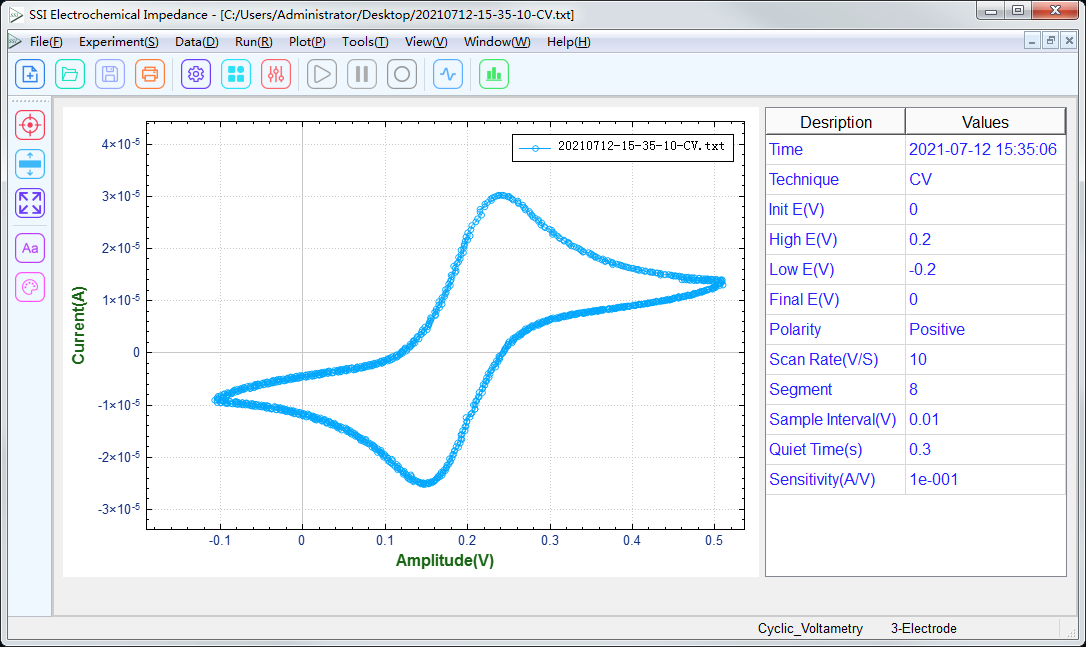Open the Experiment menu
The width and height of the screenshot is (1086, 647).
[x=118, y=42]
